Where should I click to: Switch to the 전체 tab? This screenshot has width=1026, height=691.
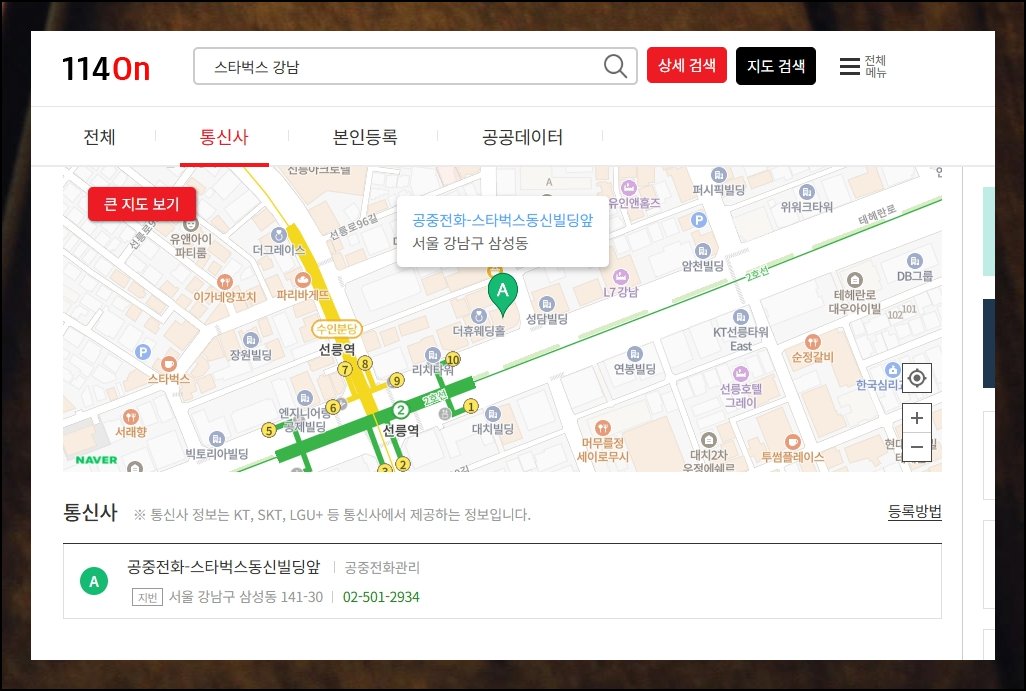pos(99,137)
